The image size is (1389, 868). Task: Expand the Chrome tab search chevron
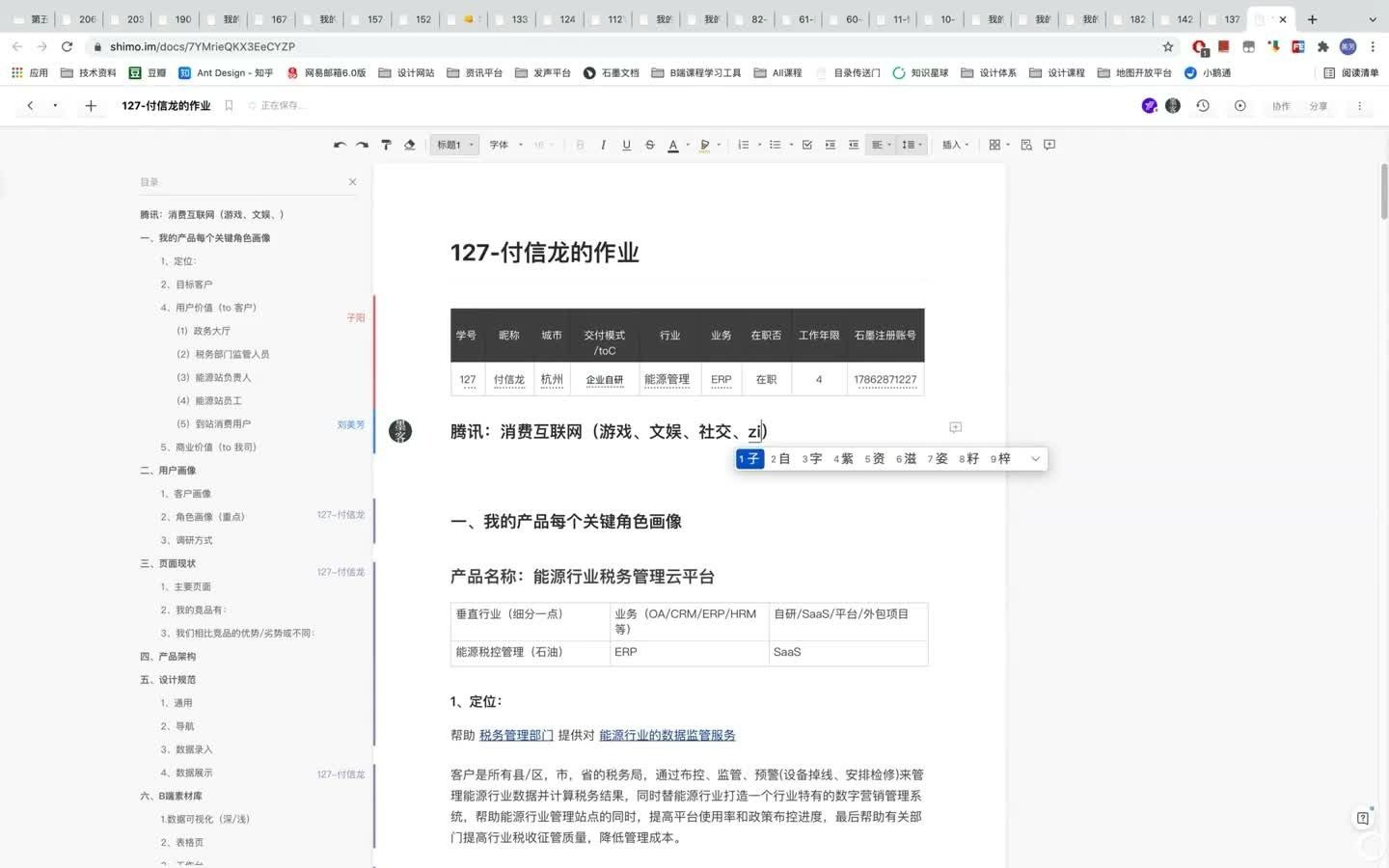click(x=1373, y=19)
